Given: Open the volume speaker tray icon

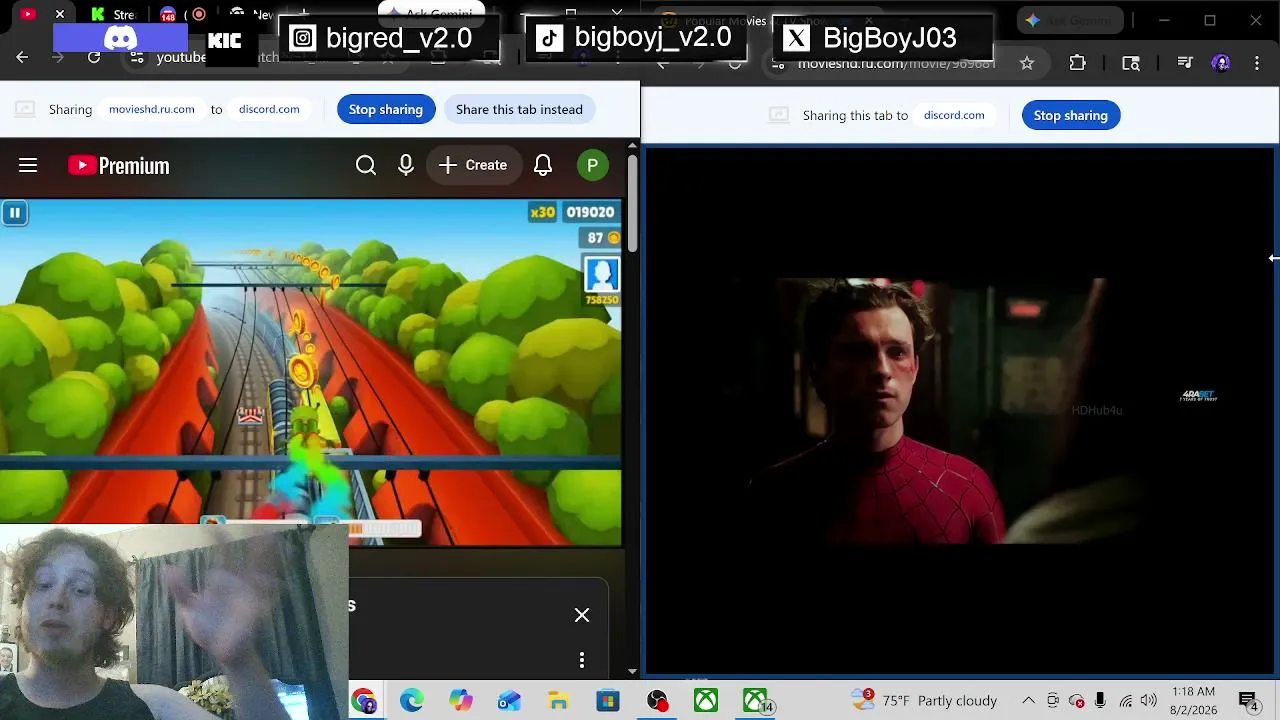Looking at the screenshot, I should click(x=1149, y=701).
